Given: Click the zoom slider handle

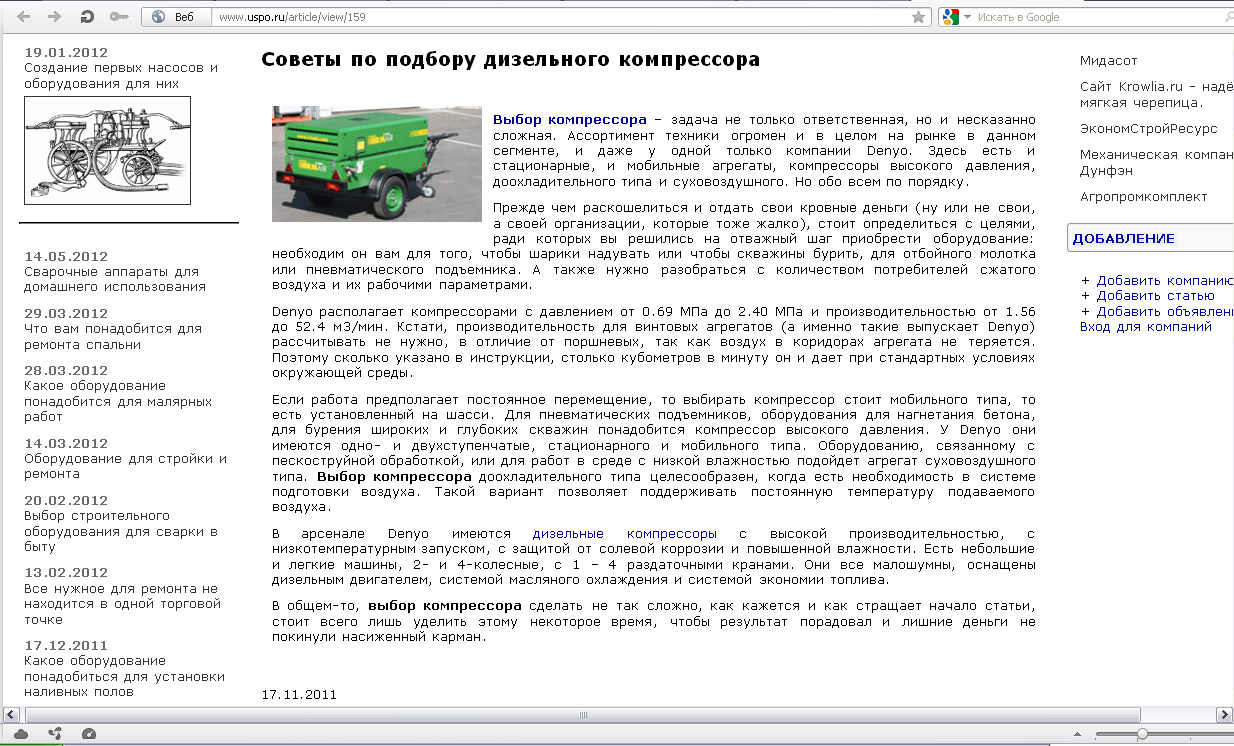Looking at the screenshot, I should pos(1141,735).
